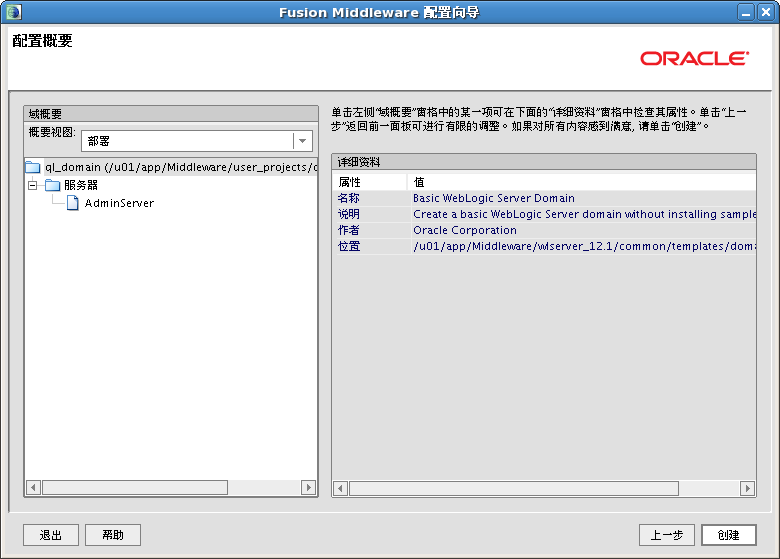Click the AdminServer document icon
This screenshot has width=780, height=559.
pyautogui.click(x=73, y=203)
